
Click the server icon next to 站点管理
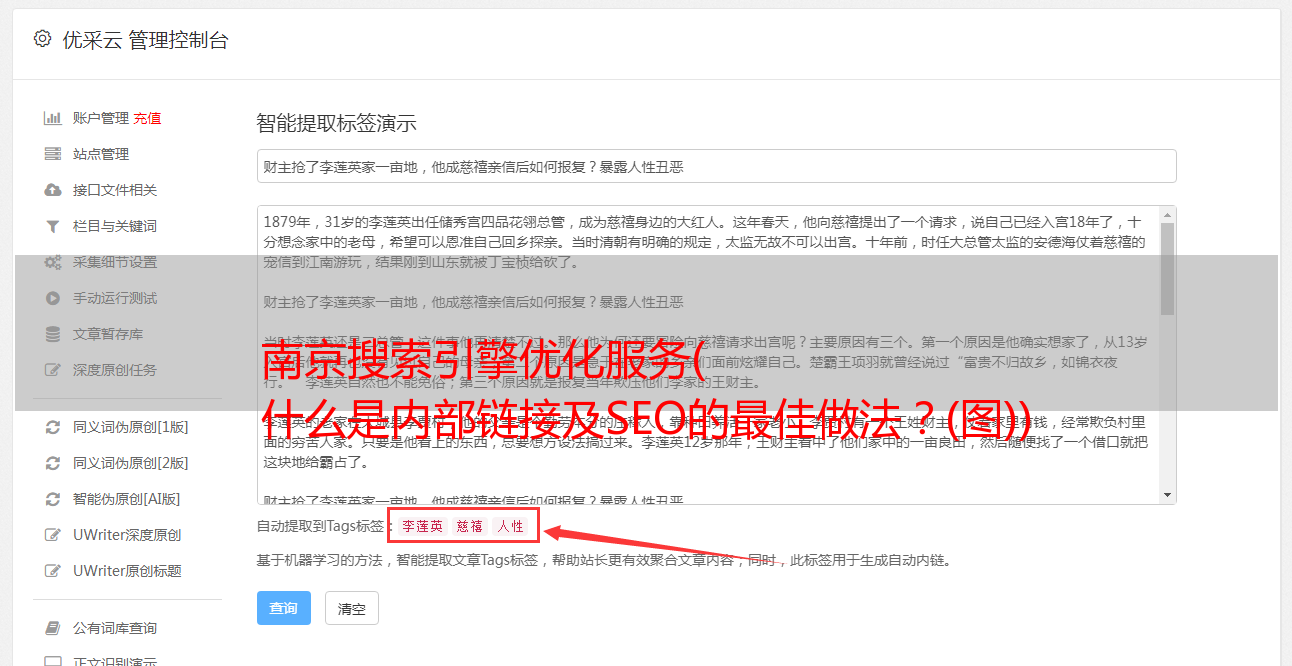(x=52, y=154)
